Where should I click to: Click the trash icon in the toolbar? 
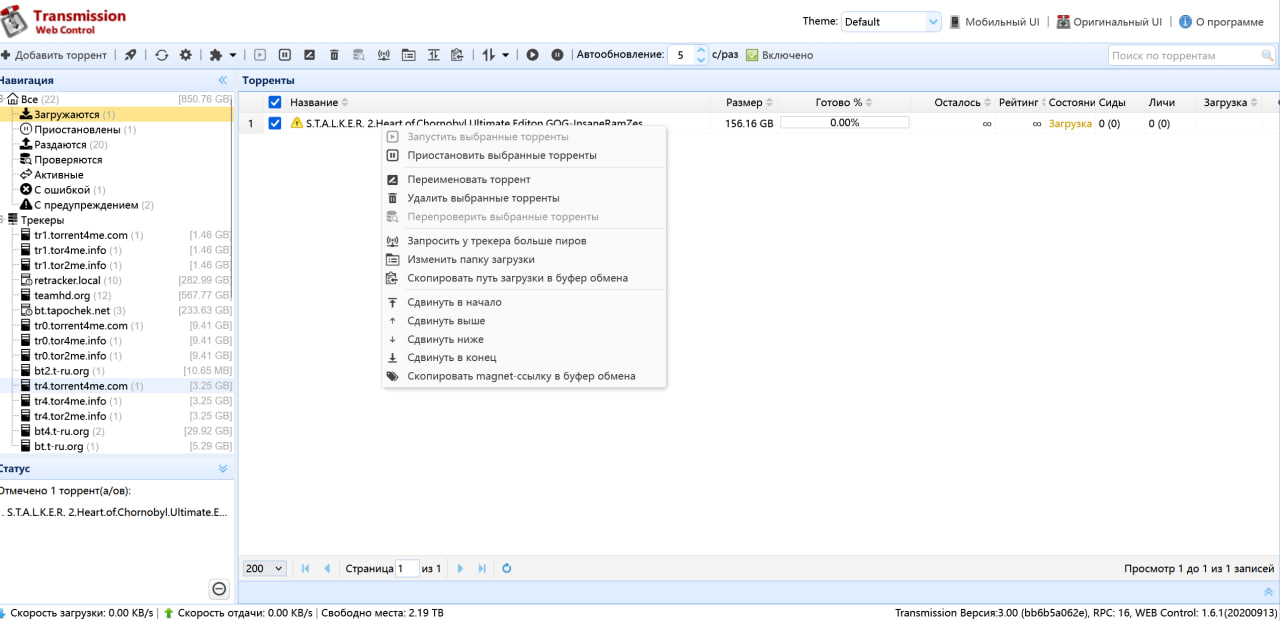[334, 55]
